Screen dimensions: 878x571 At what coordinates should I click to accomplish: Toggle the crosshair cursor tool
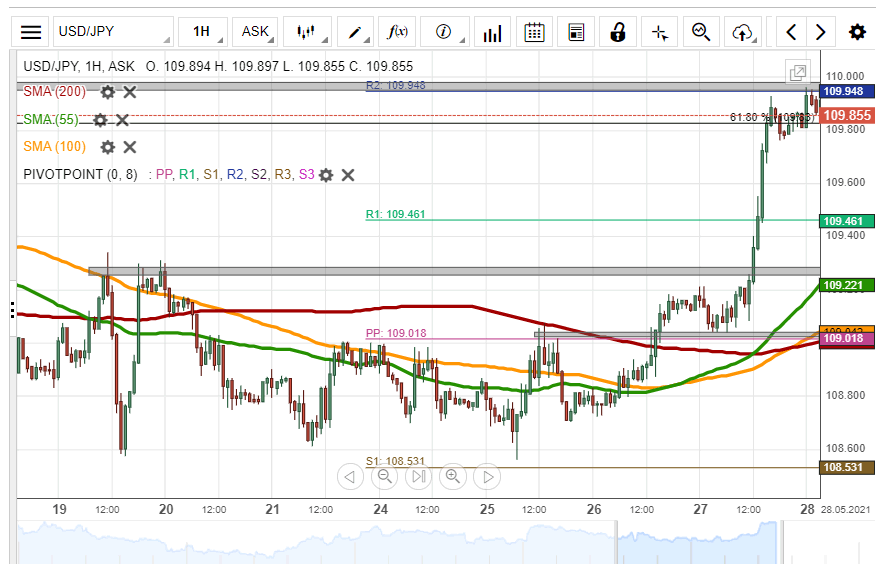(x=660, y=32)
